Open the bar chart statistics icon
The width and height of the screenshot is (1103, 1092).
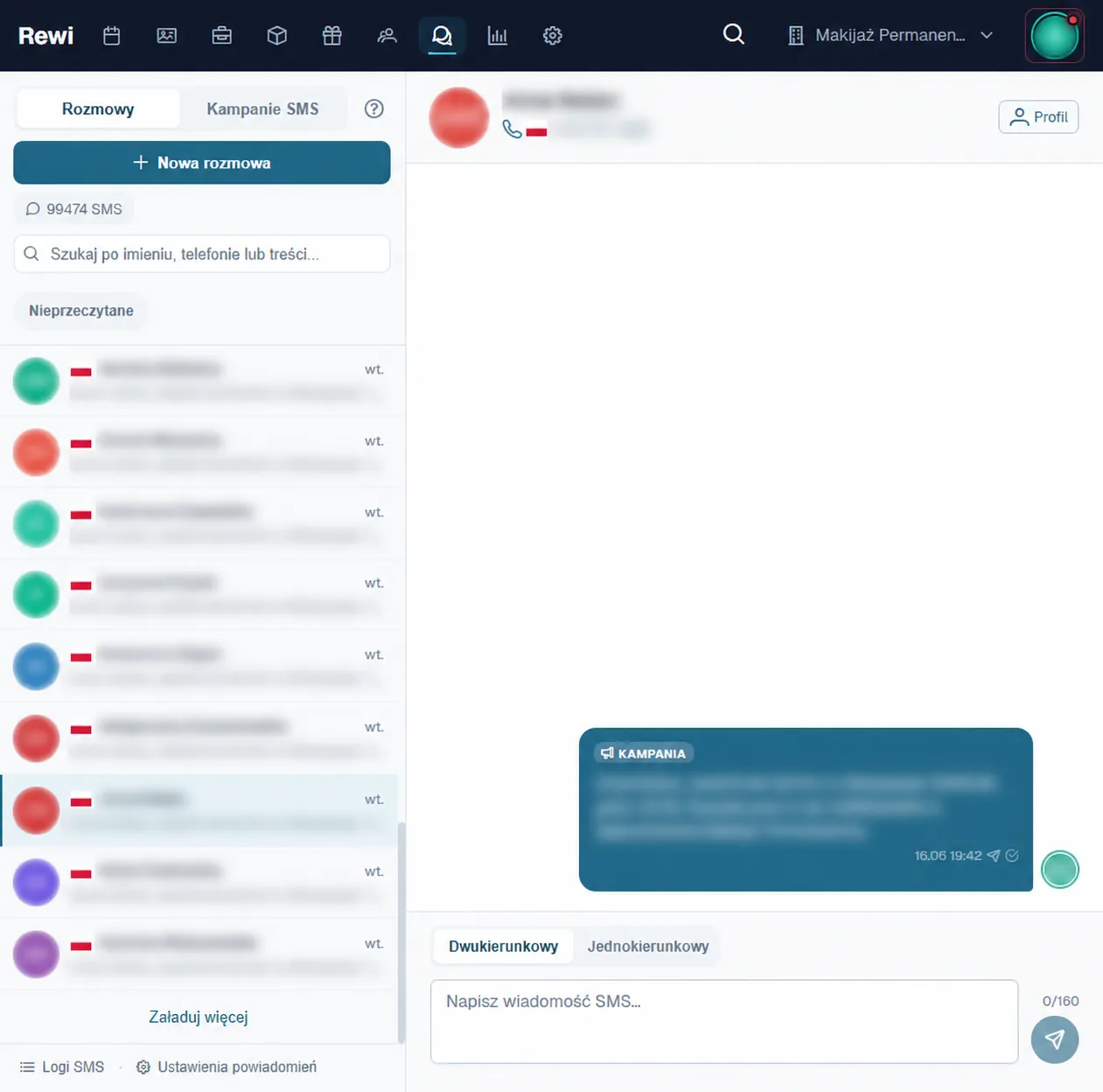point(497,36)
